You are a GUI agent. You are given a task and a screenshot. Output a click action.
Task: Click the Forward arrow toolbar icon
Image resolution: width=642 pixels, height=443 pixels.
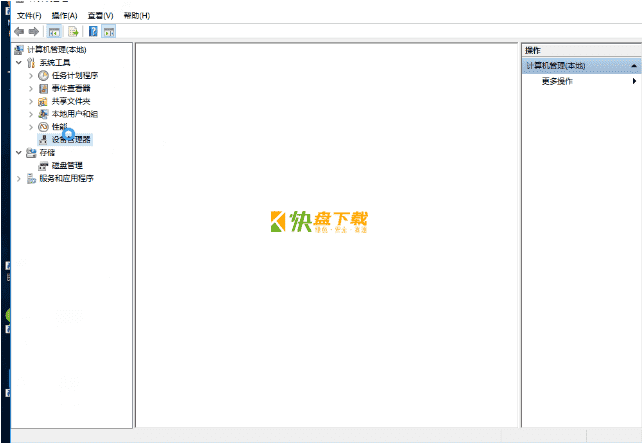[34, 32]
